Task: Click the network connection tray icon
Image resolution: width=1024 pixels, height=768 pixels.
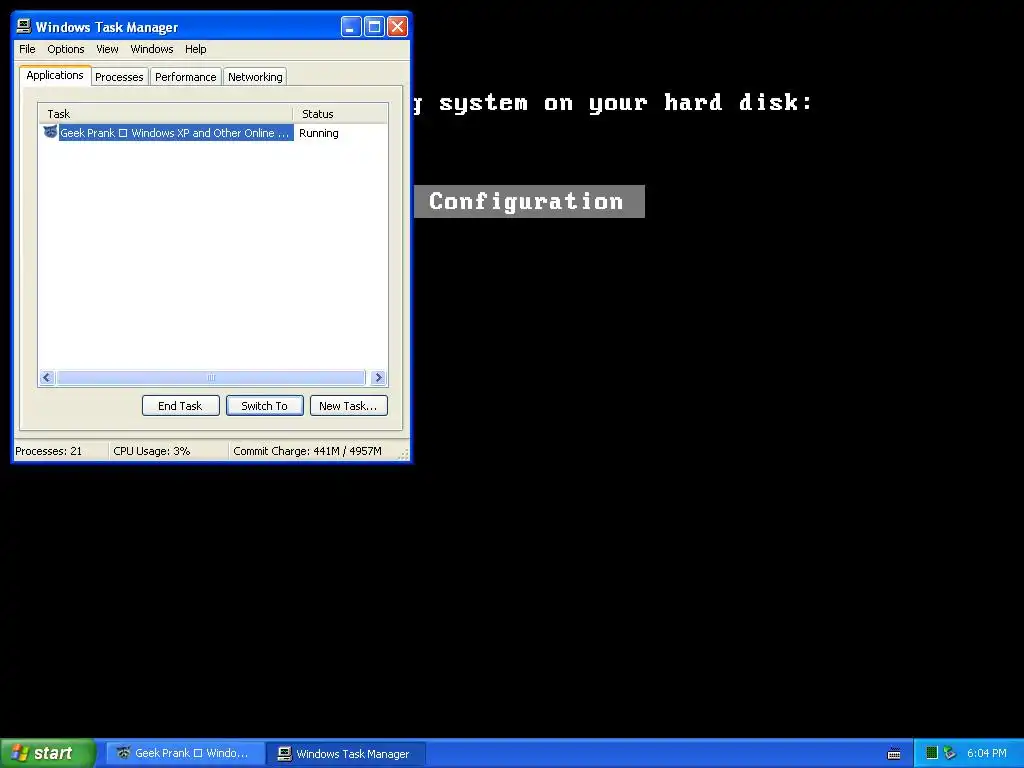Action: coord(950,753)
